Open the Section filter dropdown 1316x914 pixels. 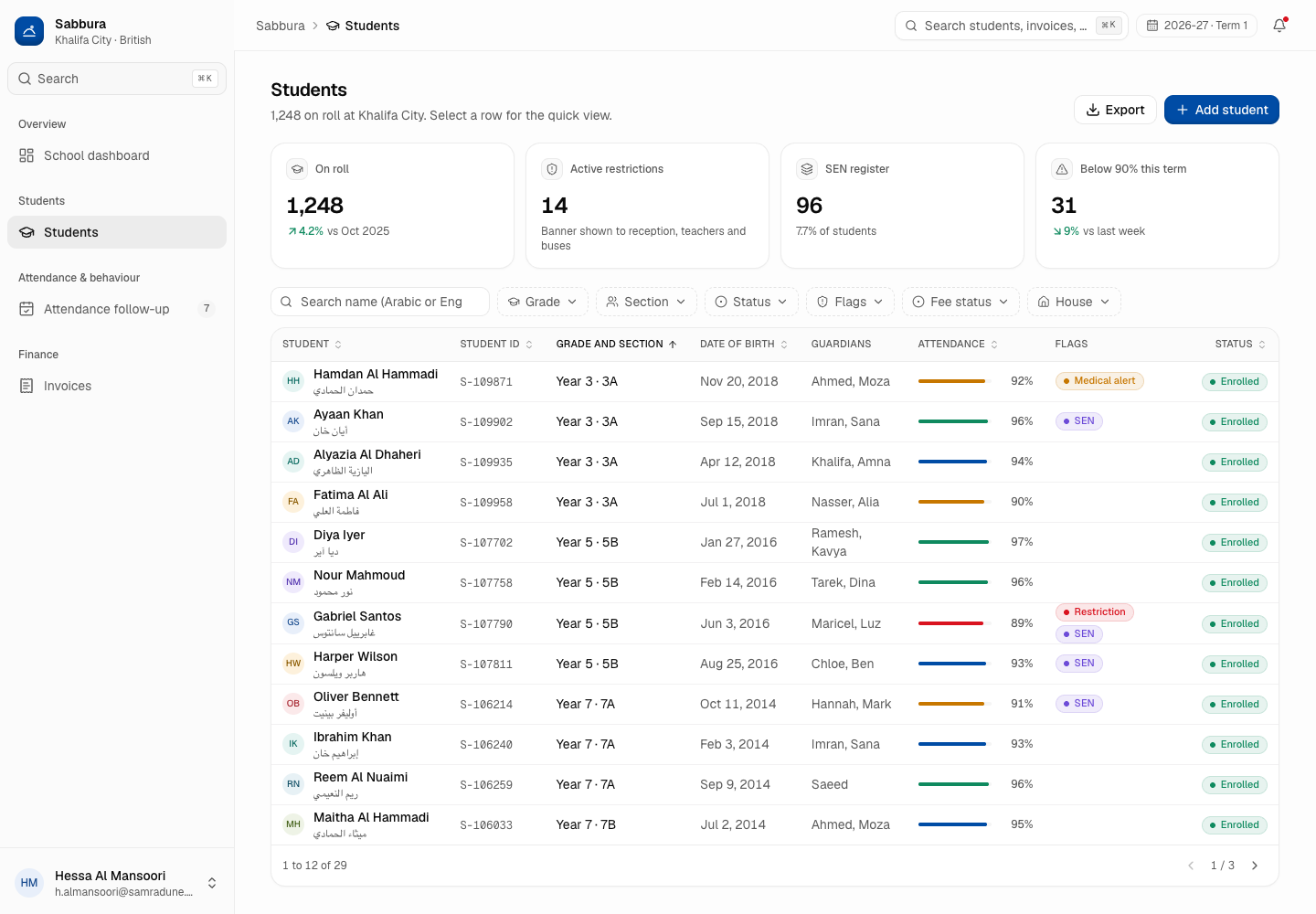646,302
